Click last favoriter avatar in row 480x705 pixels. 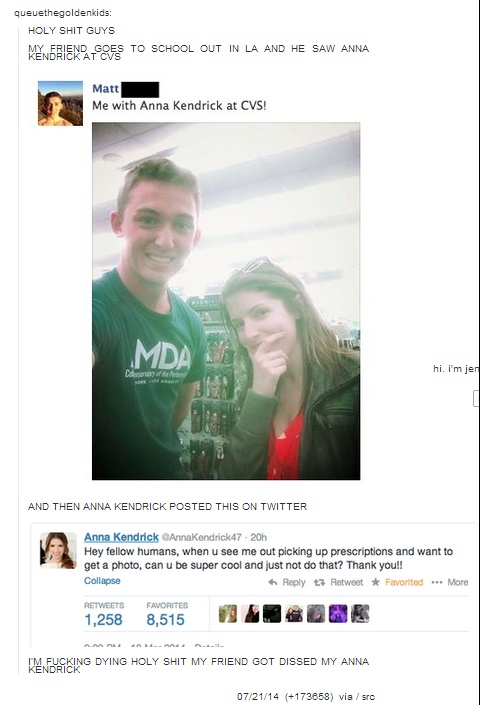360,614
